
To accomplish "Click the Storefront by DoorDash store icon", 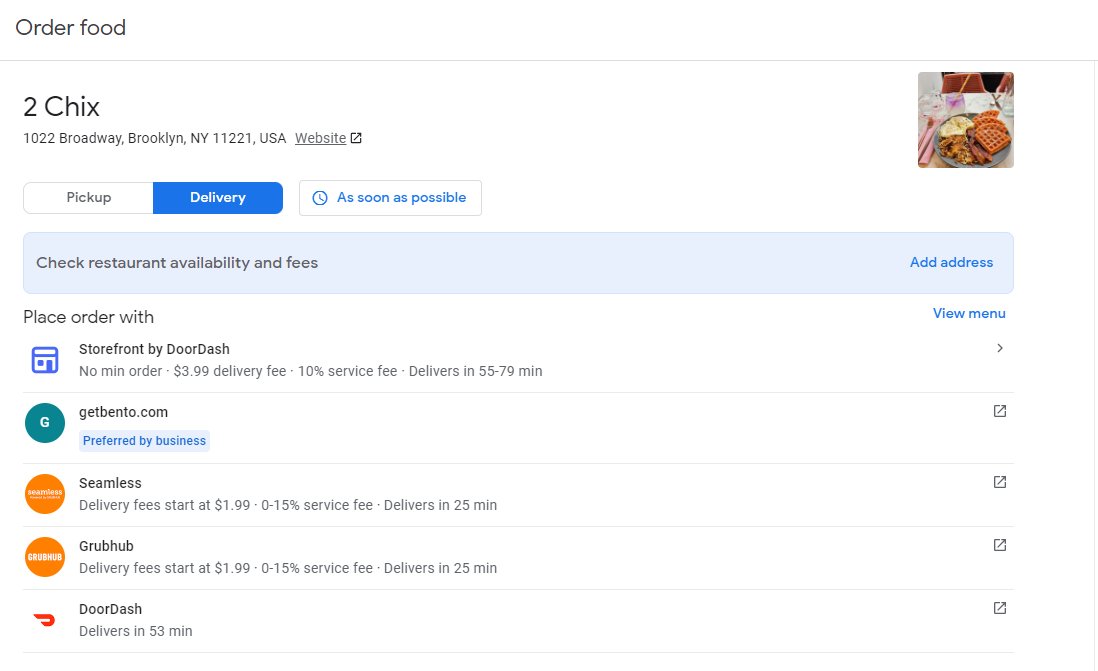I will pos(45,360).
